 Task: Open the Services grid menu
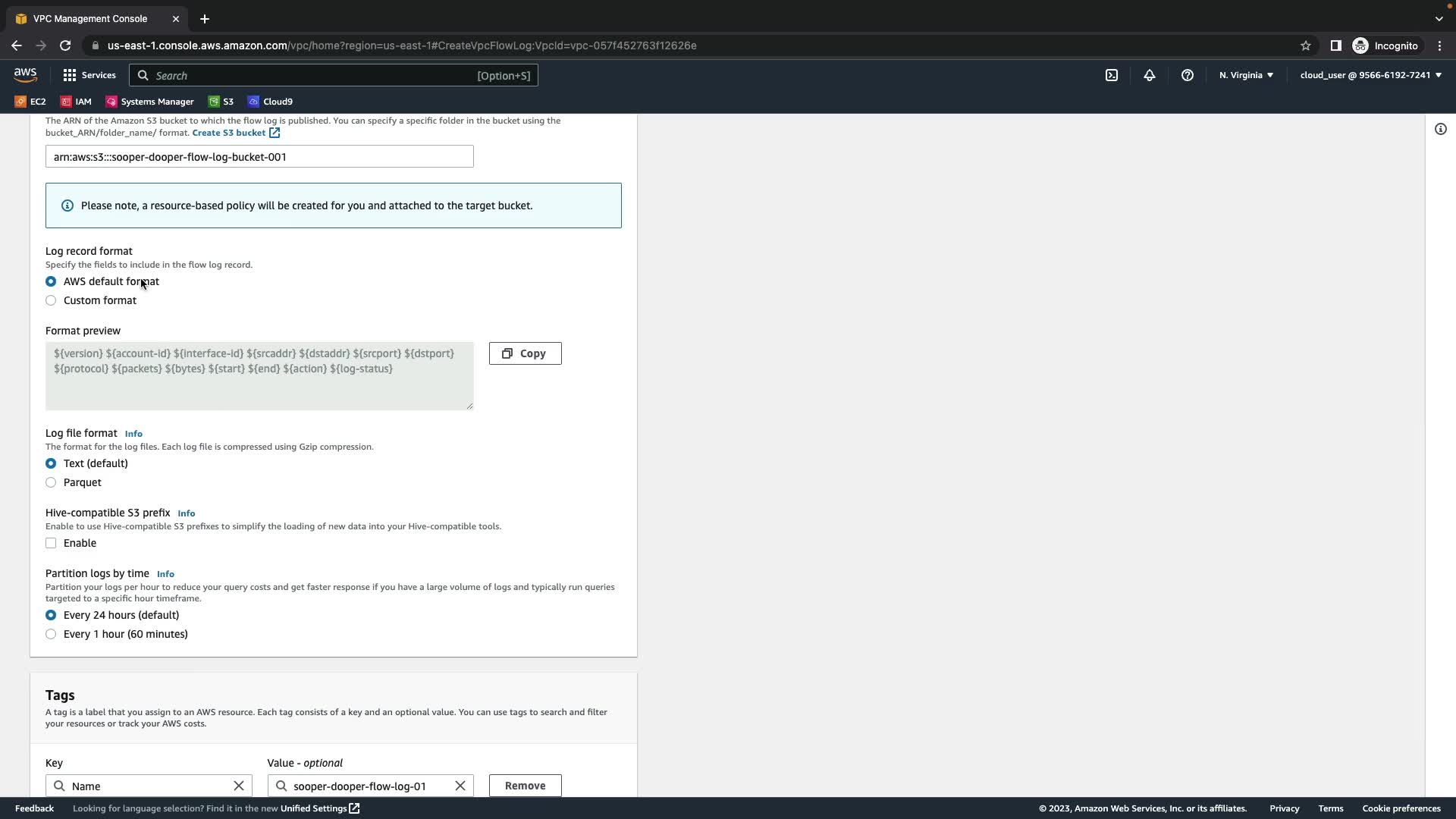(89, 75)
